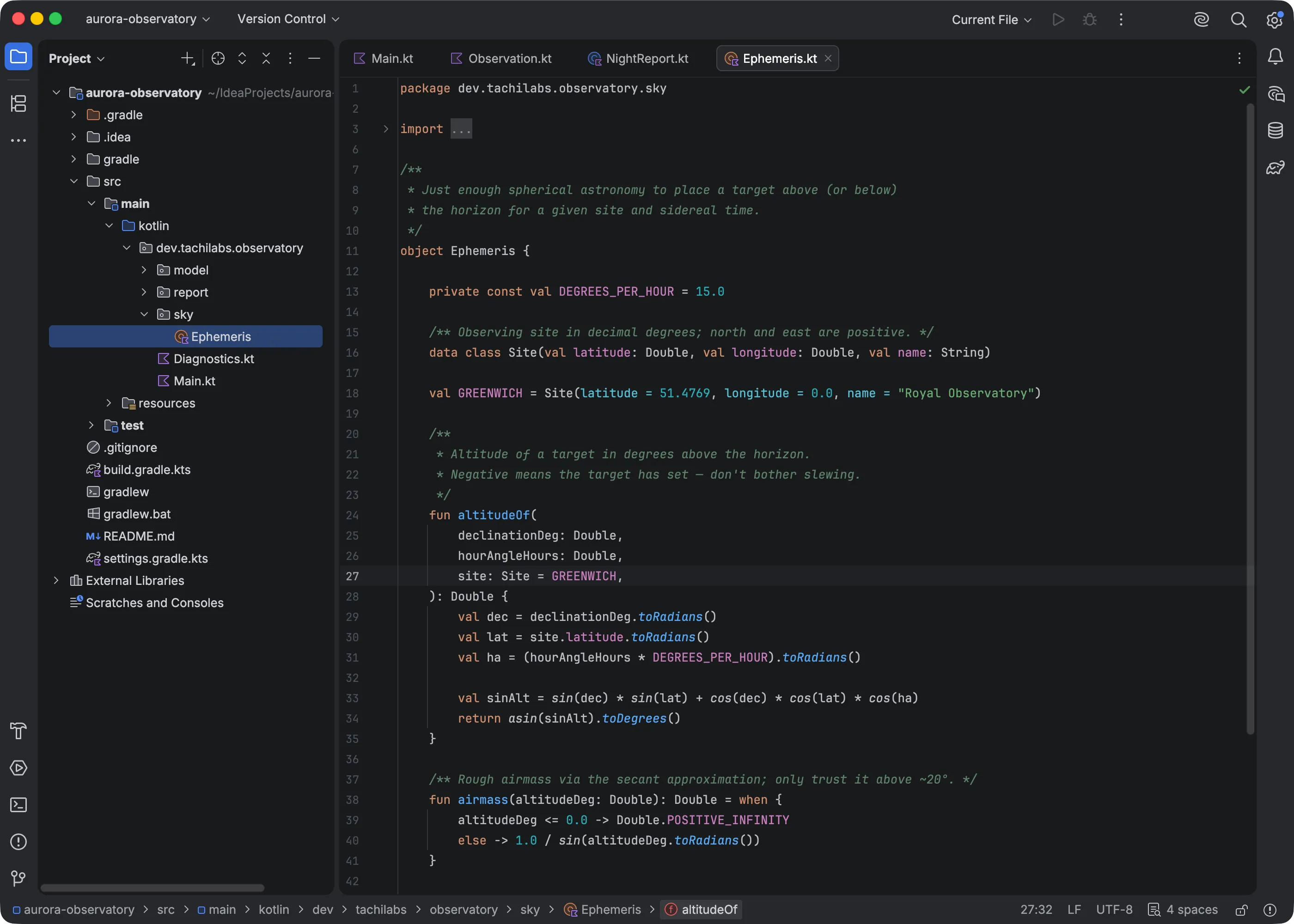Click altitudeOf breadcrumb
Viewport: 1294px width, 924px height.
[x=701, y=910]
